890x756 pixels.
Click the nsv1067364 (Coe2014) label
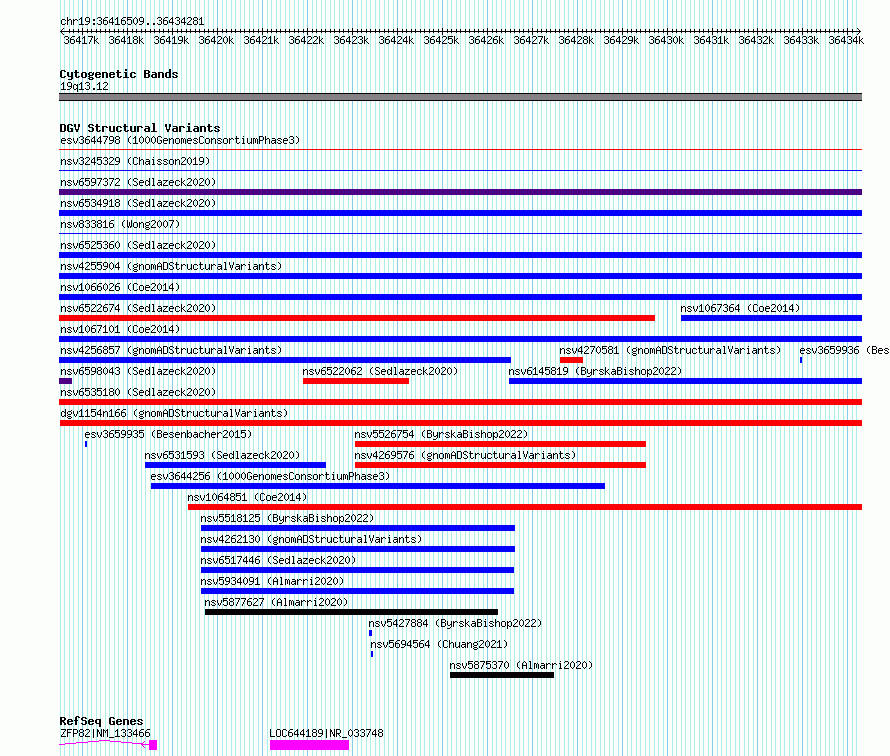[x=740, y=308]
